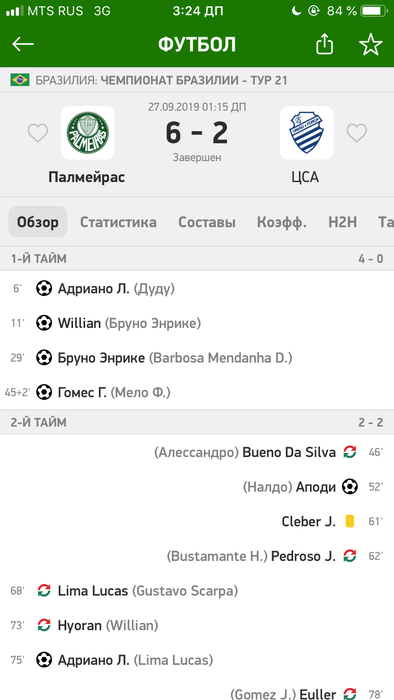
Task: Open the share icon in header
Action: pos(324,44)
